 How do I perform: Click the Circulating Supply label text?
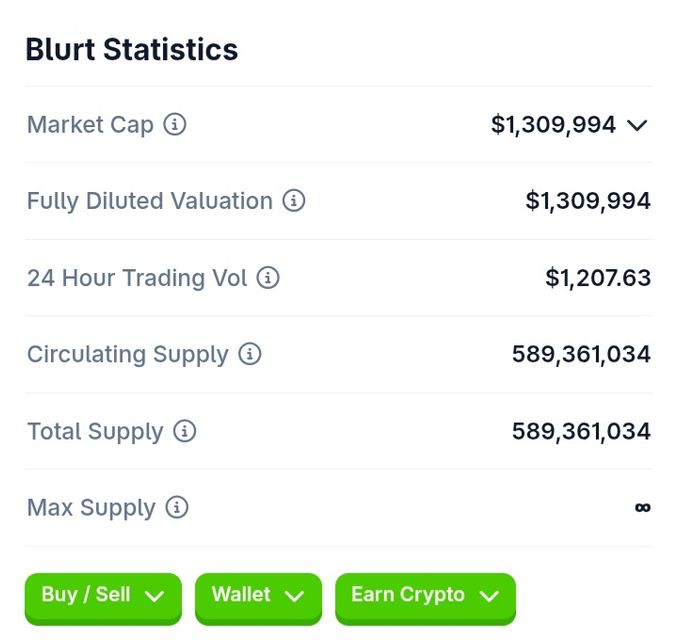point(128,355)
